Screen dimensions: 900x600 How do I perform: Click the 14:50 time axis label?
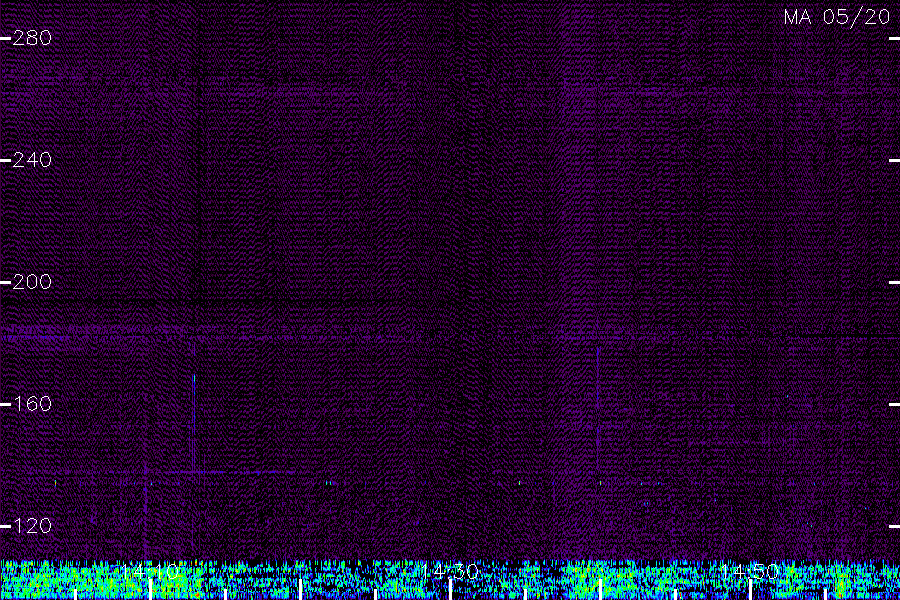(750, 571)
